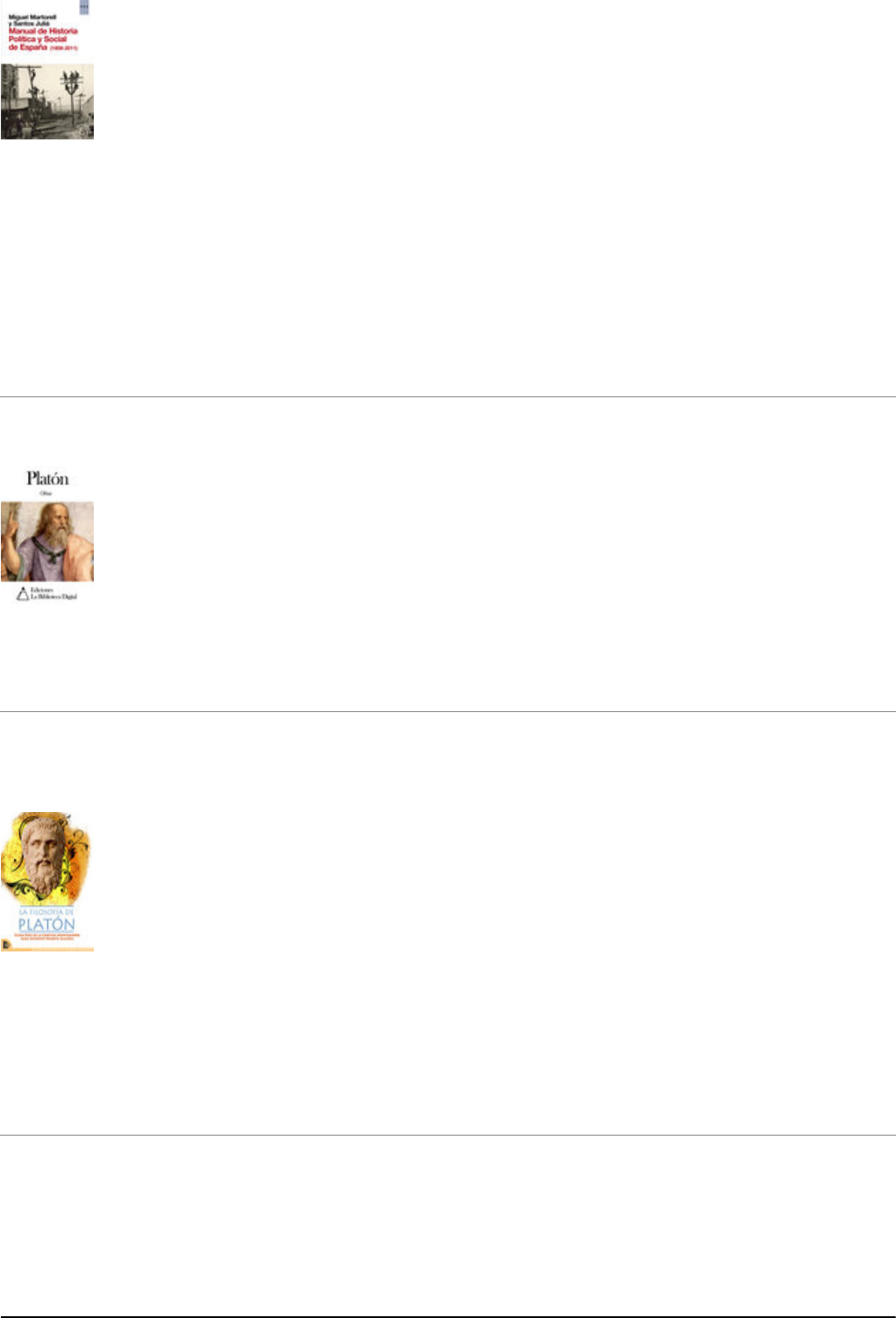896x1318 pixels.
Task: Click the orange subtitle text under PLATÓN
Action: (47, 937)
